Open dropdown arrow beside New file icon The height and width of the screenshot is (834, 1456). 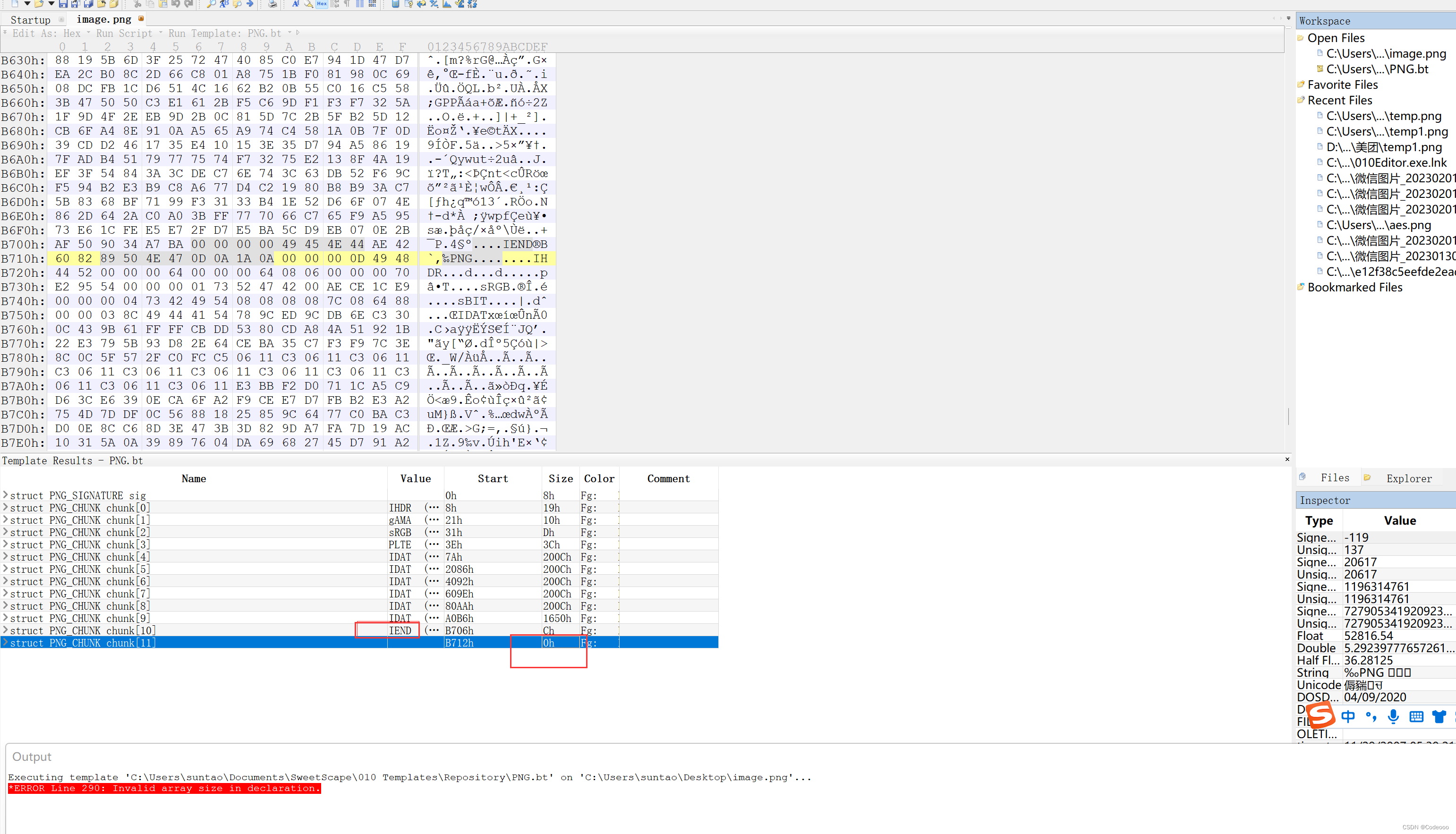coord(27,3)
